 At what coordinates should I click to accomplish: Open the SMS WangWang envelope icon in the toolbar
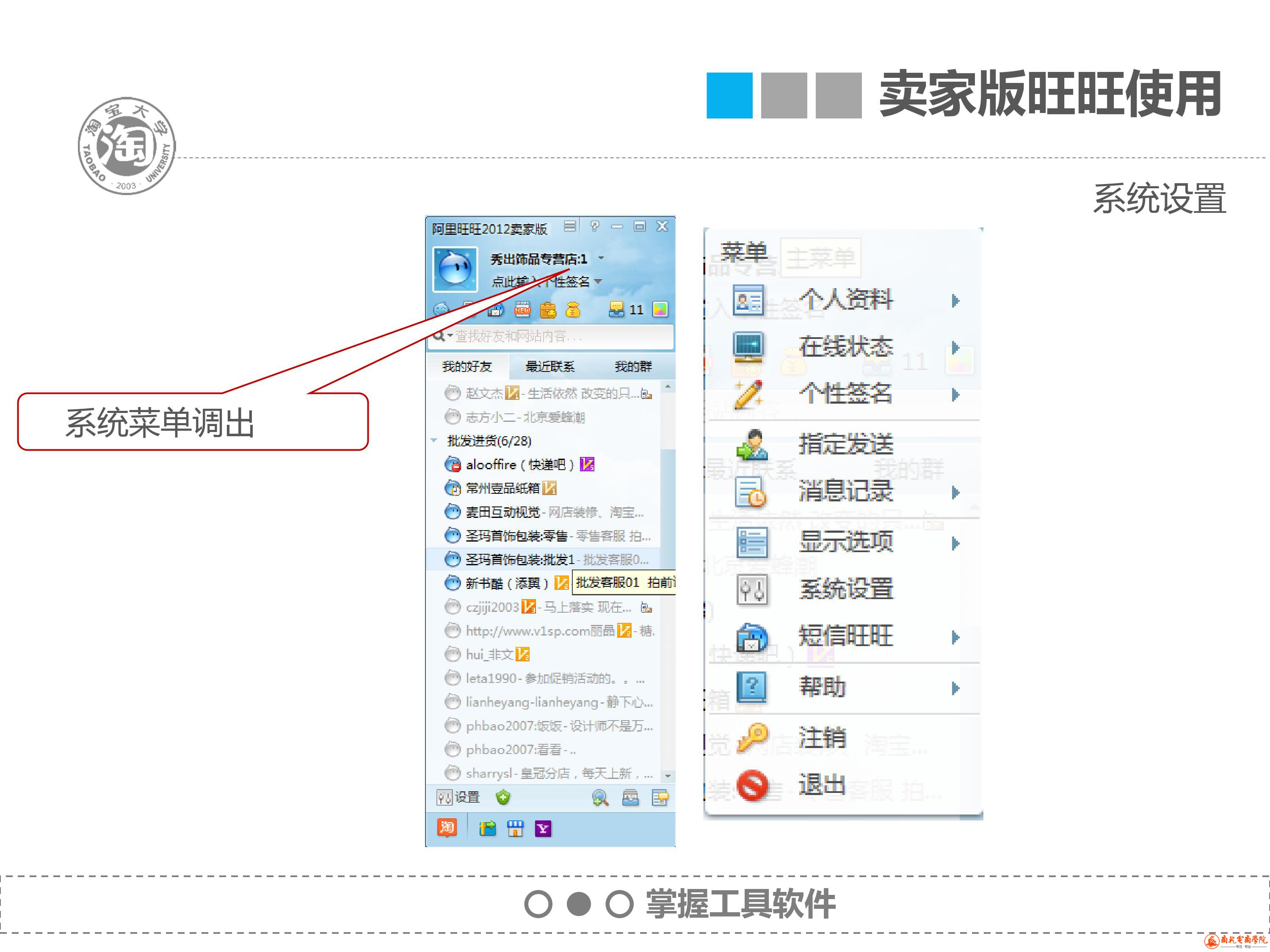pos(495,310)
